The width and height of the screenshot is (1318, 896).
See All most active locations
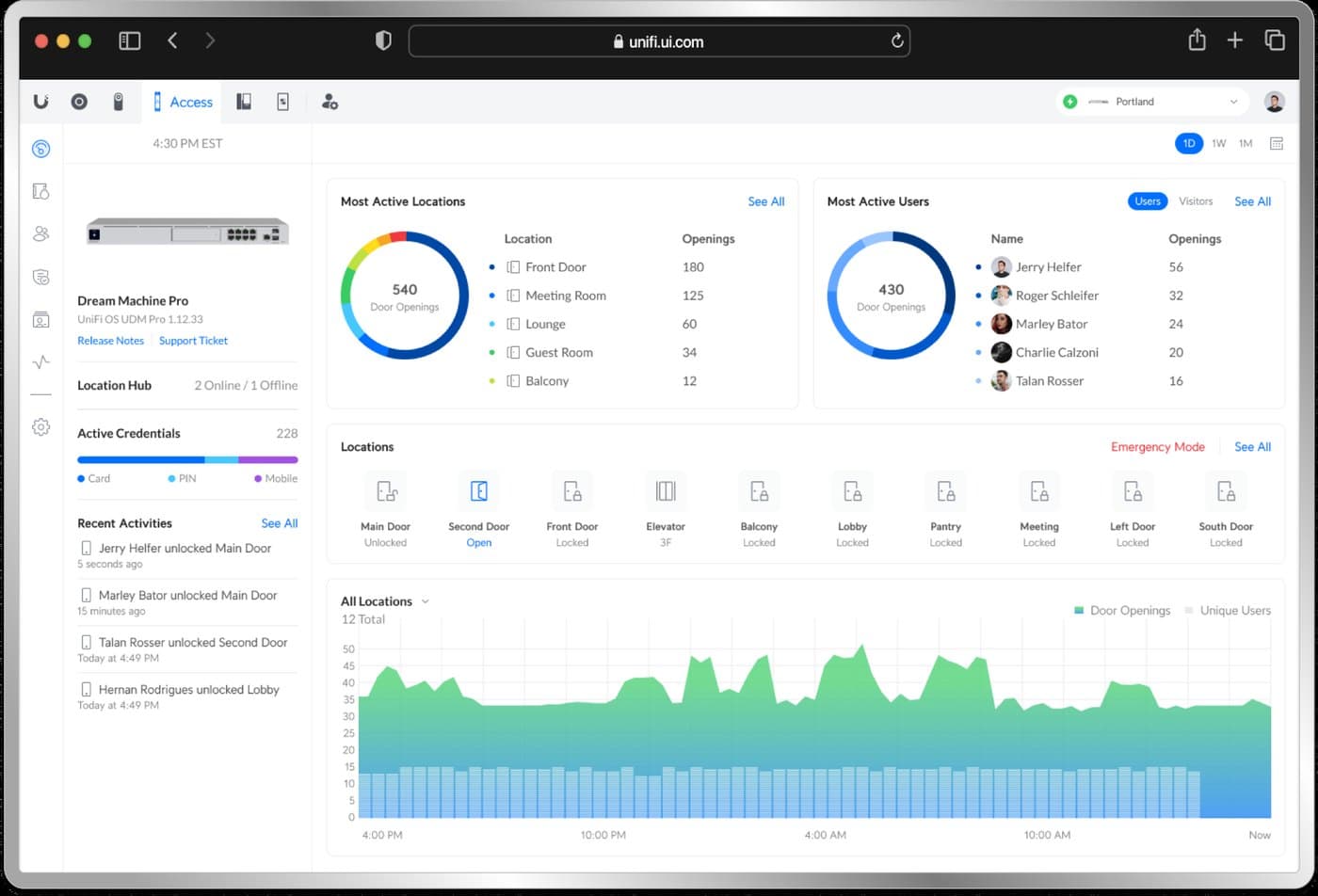click(766, 201)
